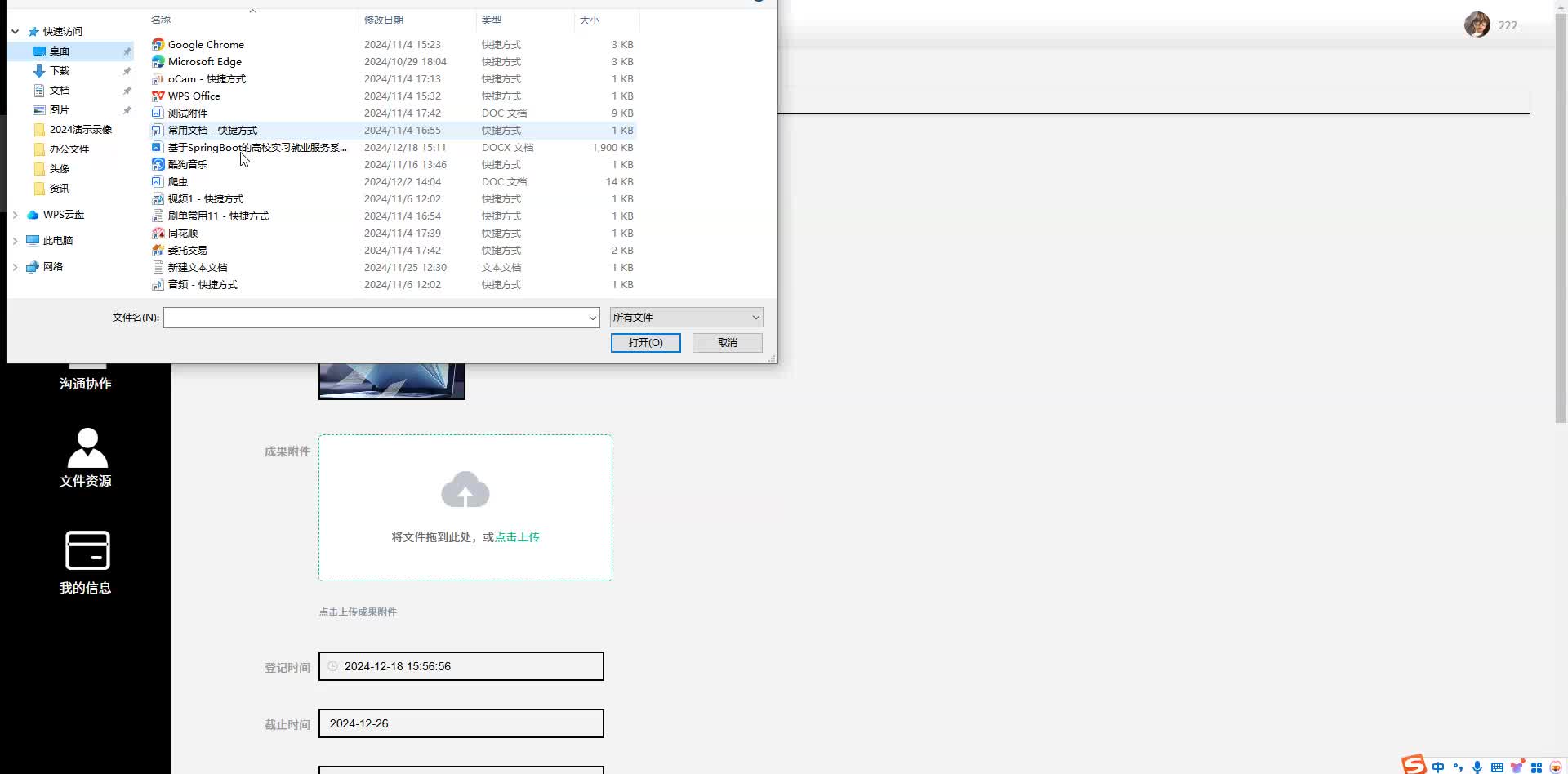Click the 2024/11/4 15:23 date cell
This screenshot has height=774, width=1568.
pyautogui.click(x=402, y=45)
